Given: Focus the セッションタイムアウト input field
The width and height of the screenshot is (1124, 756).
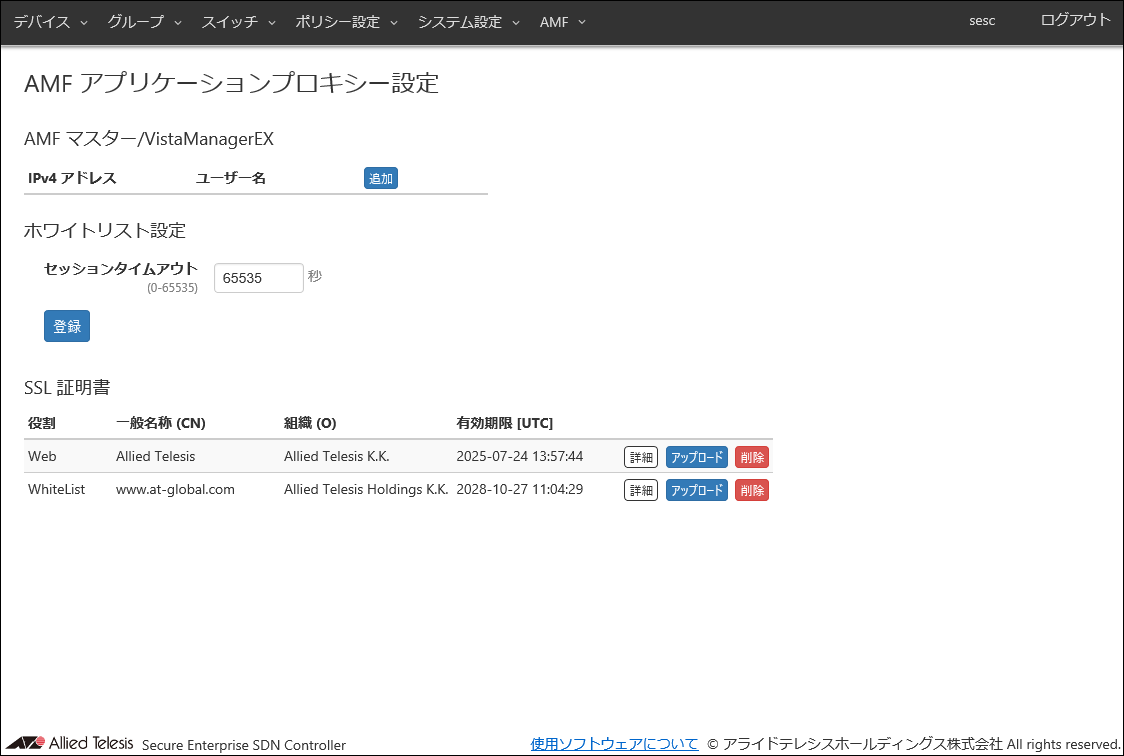Looking at the screenshot, I should click(259, 278).
